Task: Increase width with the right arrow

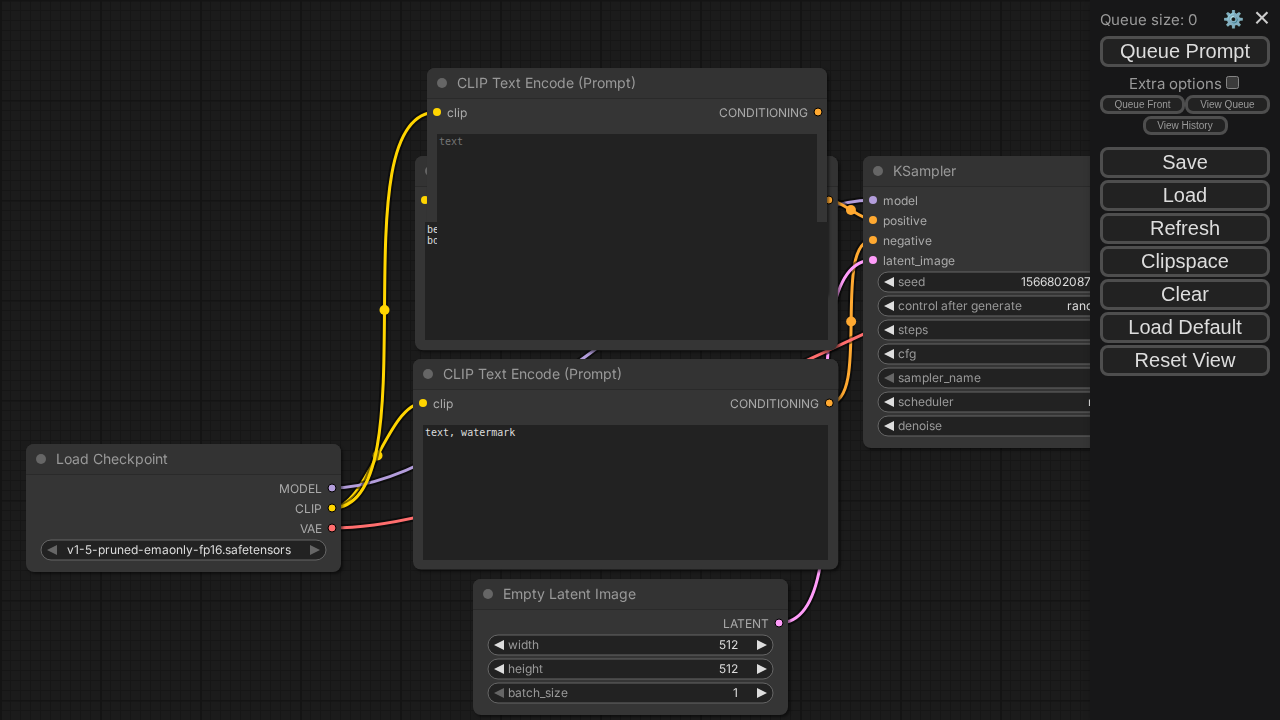Action: point(761,645)
